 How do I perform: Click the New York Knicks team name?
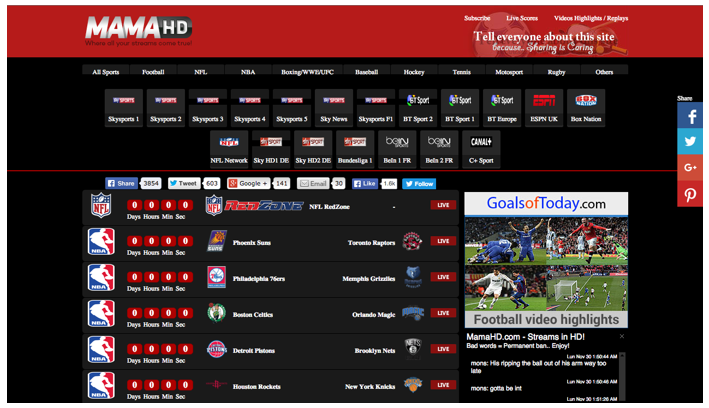pos(370,387)
